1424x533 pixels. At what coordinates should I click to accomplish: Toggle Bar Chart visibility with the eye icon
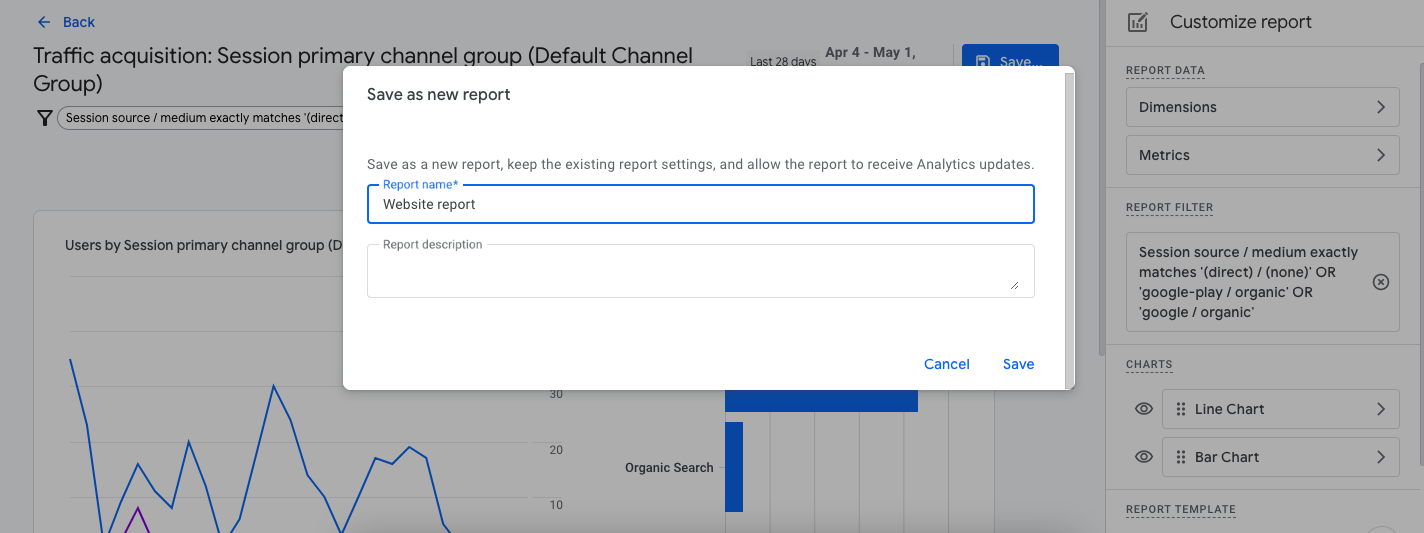point(1144,457)
